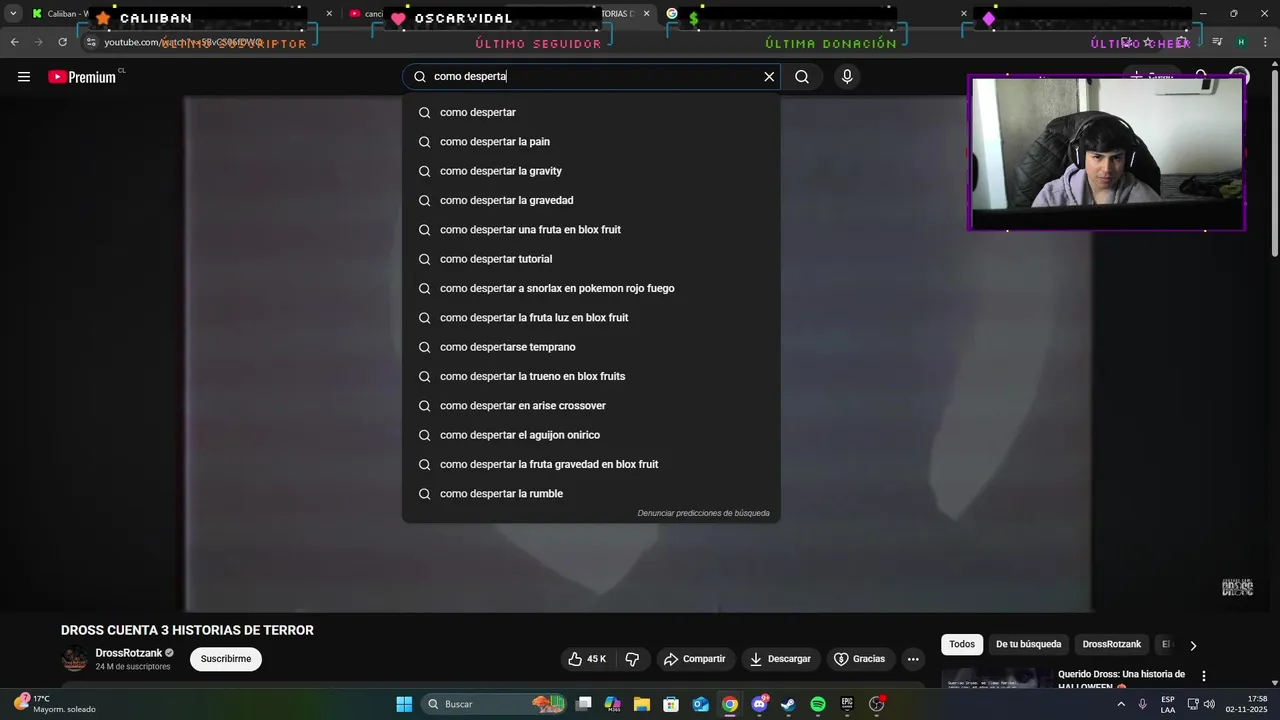Open the DrossRotzank channel avatar

click(x=75, y=660)
